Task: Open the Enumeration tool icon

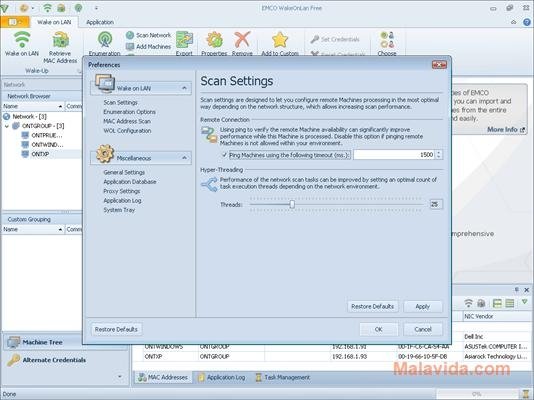Action: [105, 40]
